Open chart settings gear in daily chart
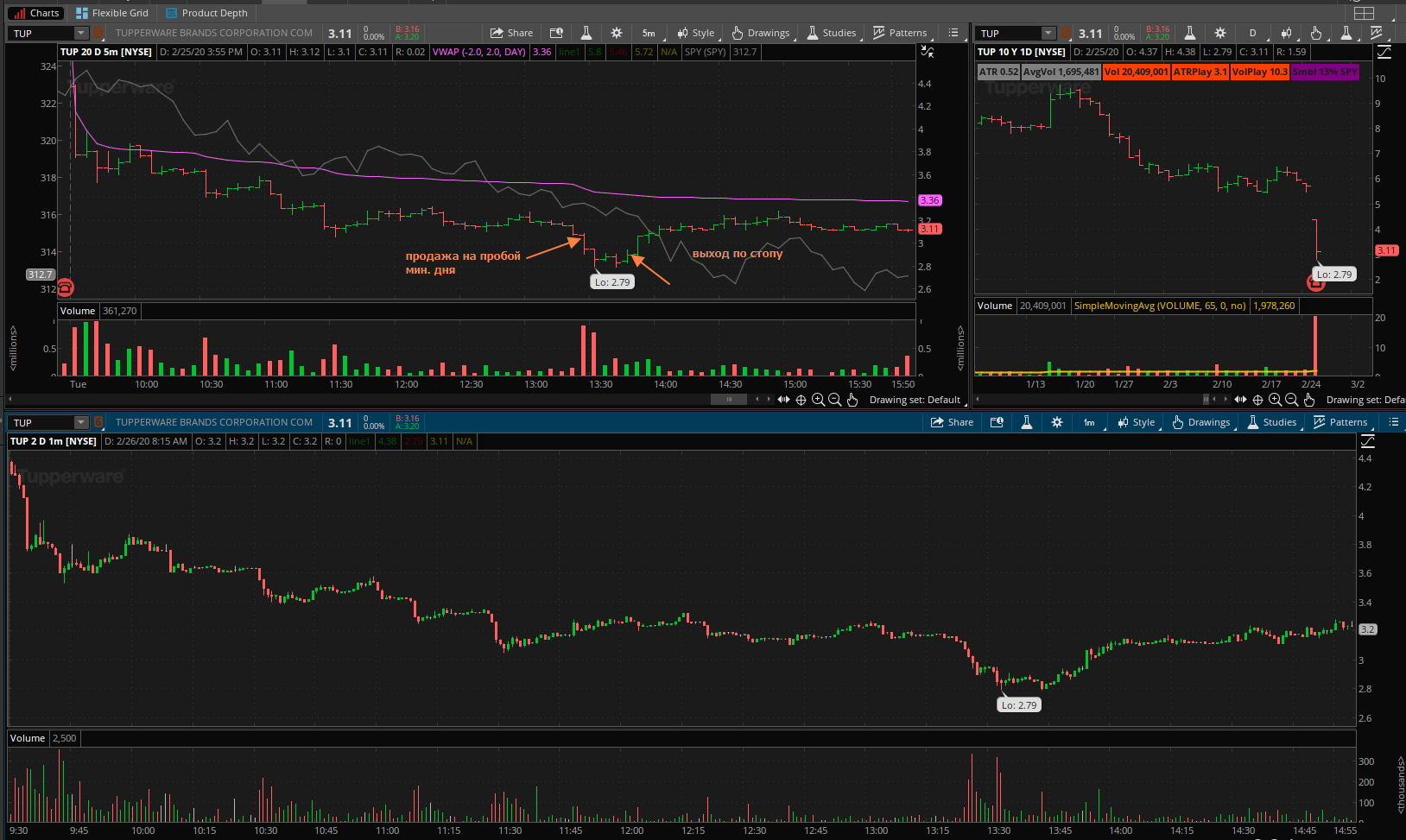Screen dimensions: 1406x840 [x=1219, y=33]
